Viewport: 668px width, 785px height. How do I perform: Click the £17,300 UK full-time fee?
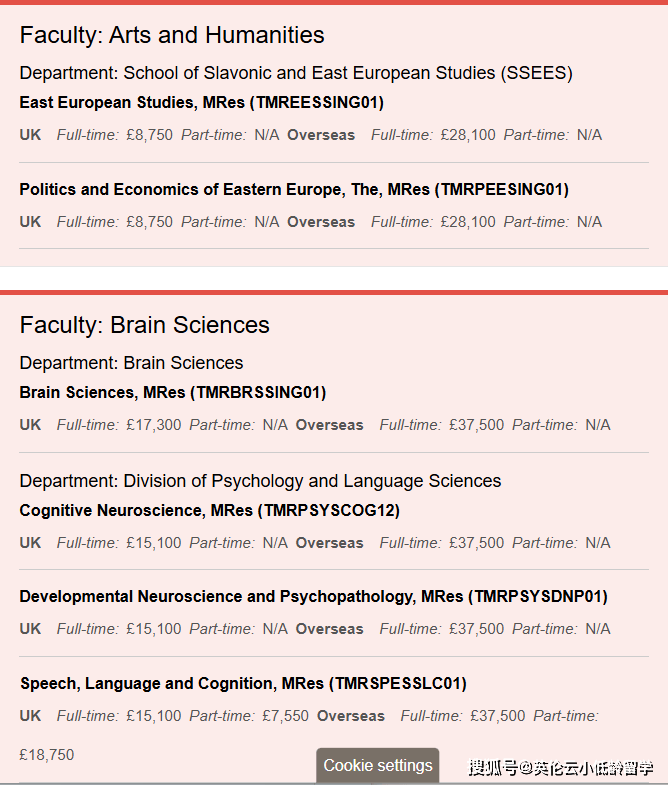[154, 425]
